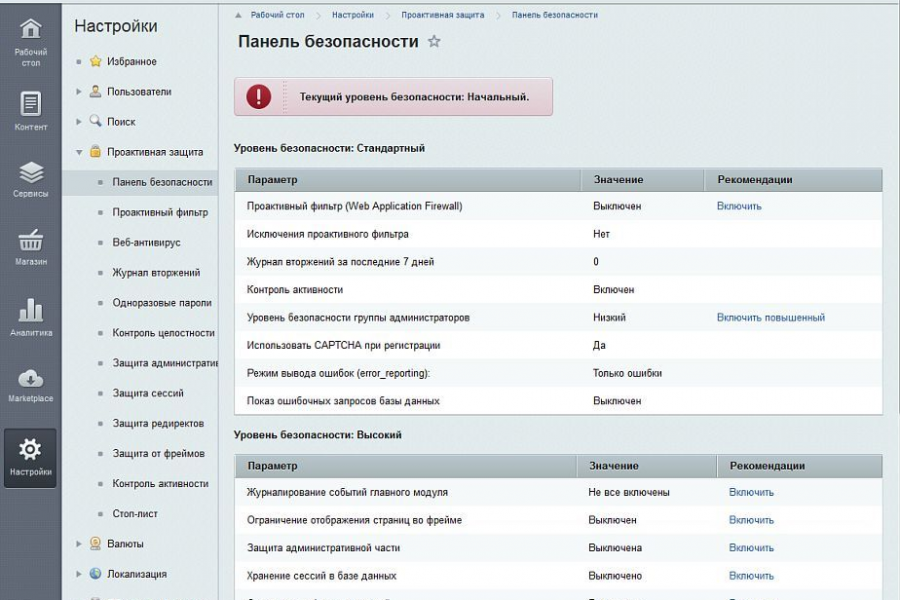Select the Настройки gear icon

pos(31,450)
